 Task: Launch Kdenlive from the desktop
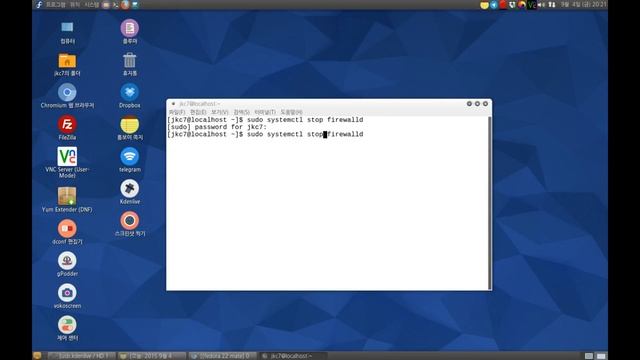pyautogui.click(x=129, y=189)
